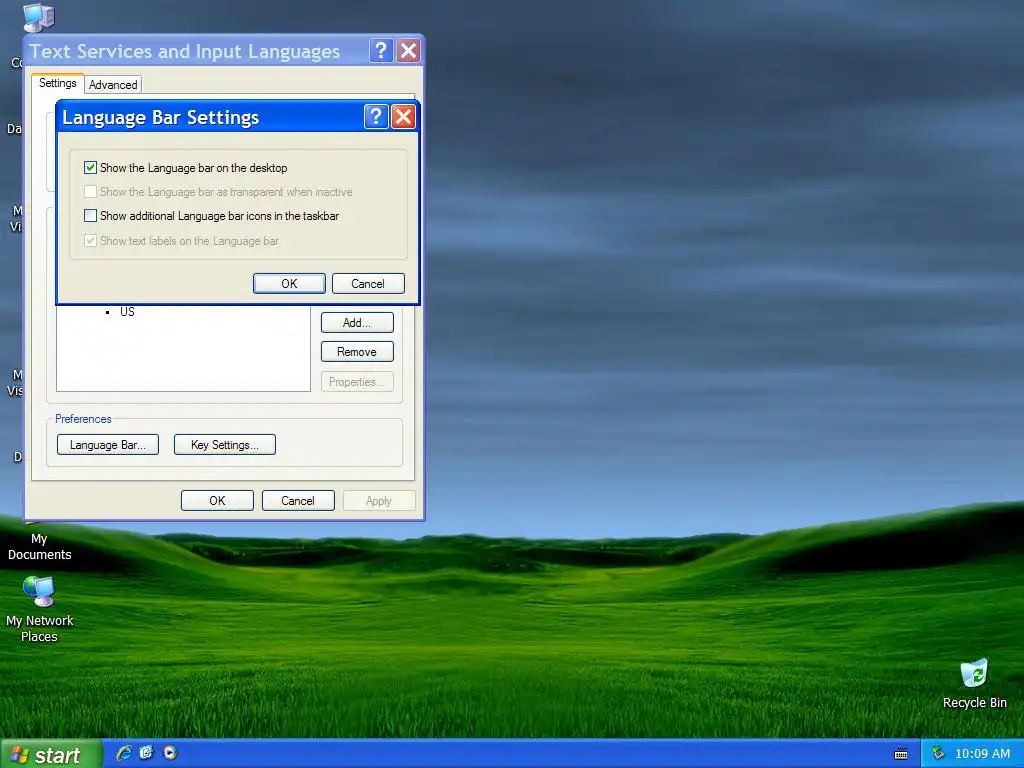Cancel the Language Bar Settings dialog
The height and width of the screenshot is (768, 1024).
tap(368, 283)
